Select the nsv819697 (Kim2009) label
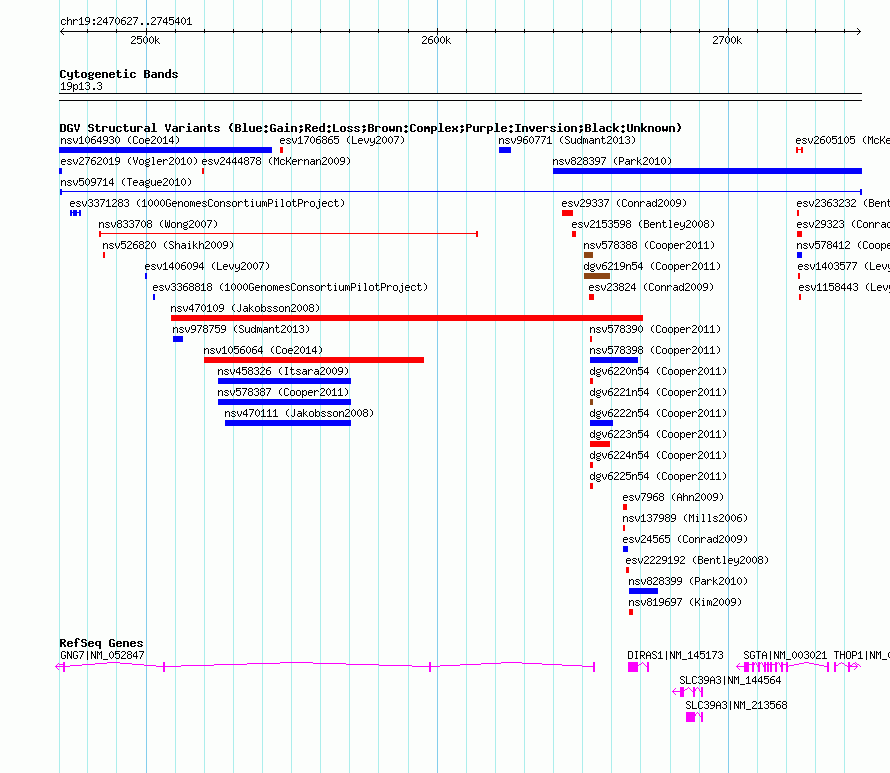This screenshot has width=890, height=773. [685, 602]
